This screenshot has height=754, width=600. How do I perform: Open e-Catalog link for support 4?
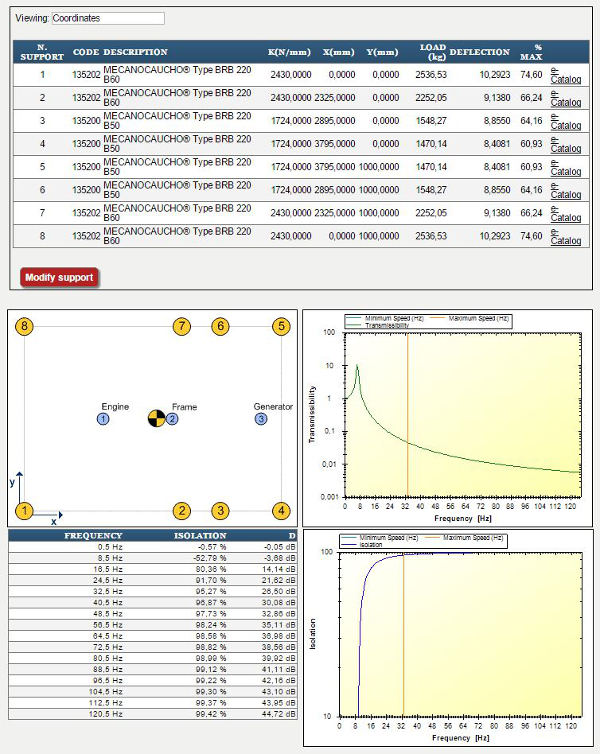pyautogui.click(x=565, y=144)
